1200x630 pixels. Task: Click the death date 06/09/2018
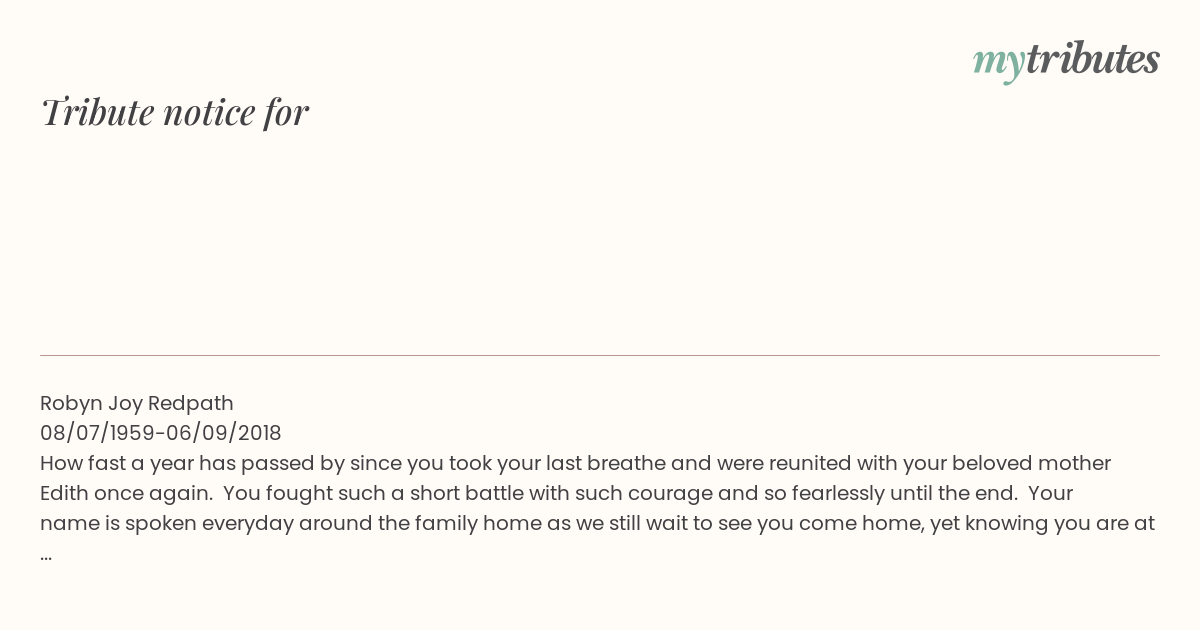tap(224, 433)
